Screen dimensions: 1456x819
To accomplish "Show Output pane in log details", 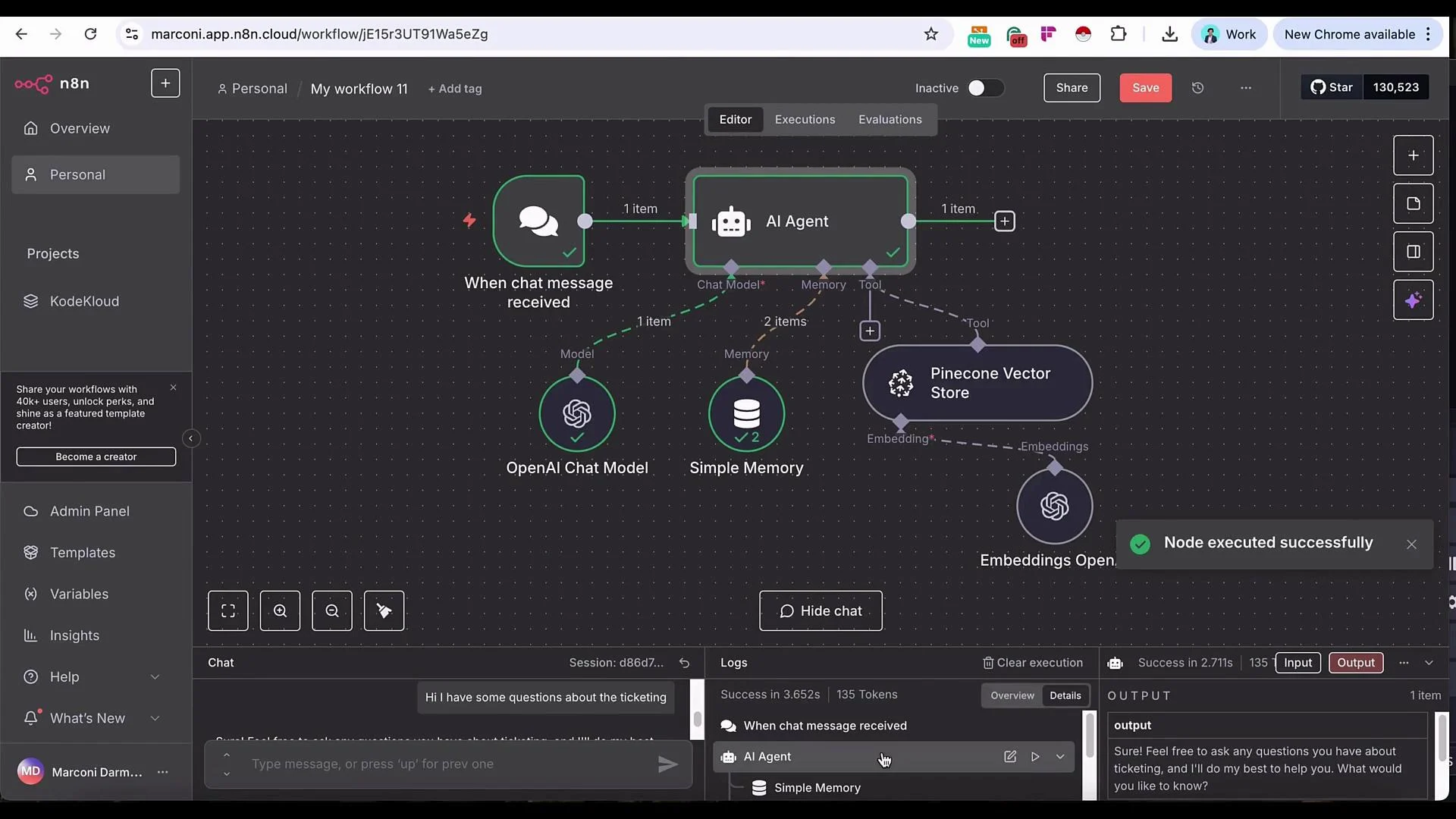I will 1355,663.
